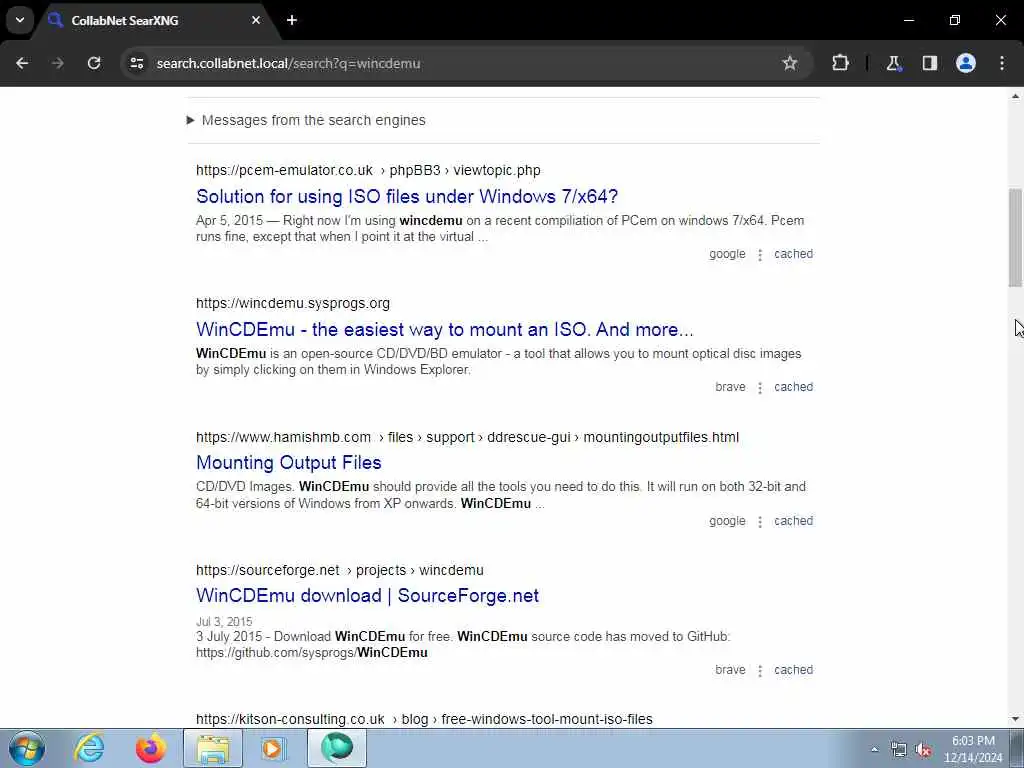Screen dimensions: 1024x768
Task: Click the scrollbar down arrow
Action: [x=1015, y=719]
